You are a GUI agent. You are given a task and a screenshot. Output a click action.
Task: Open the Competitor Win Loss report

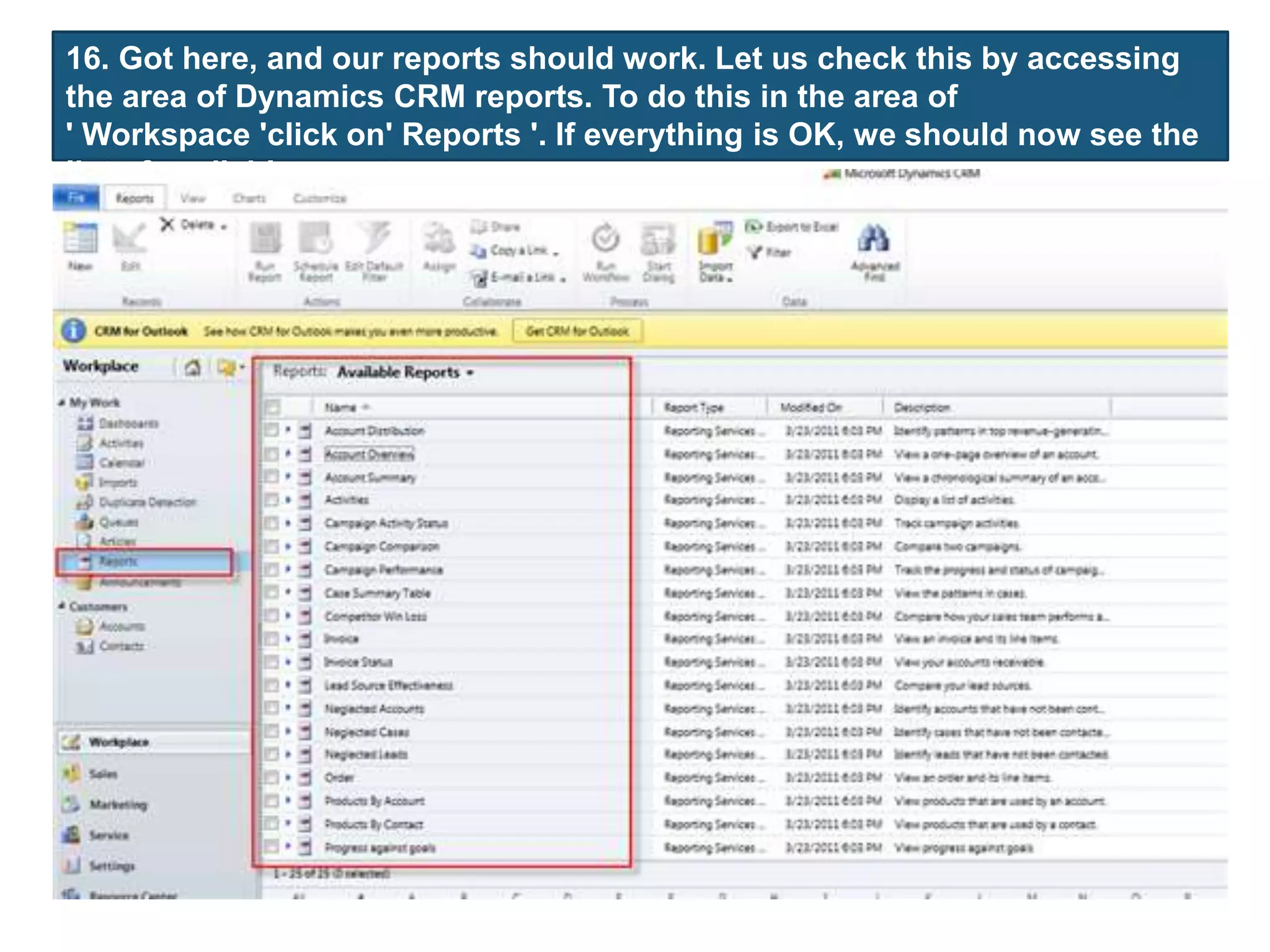[376, 616]
